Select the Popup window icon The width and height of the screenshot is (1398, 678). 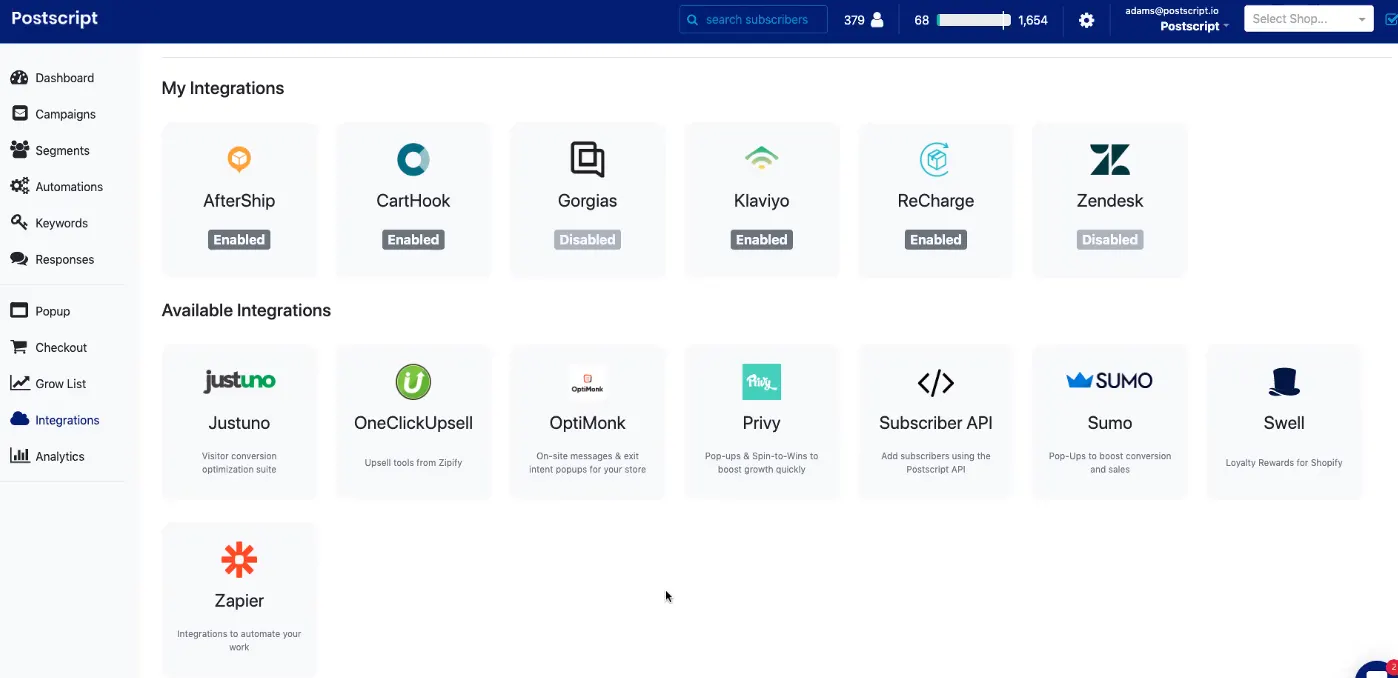click(18, 311)
